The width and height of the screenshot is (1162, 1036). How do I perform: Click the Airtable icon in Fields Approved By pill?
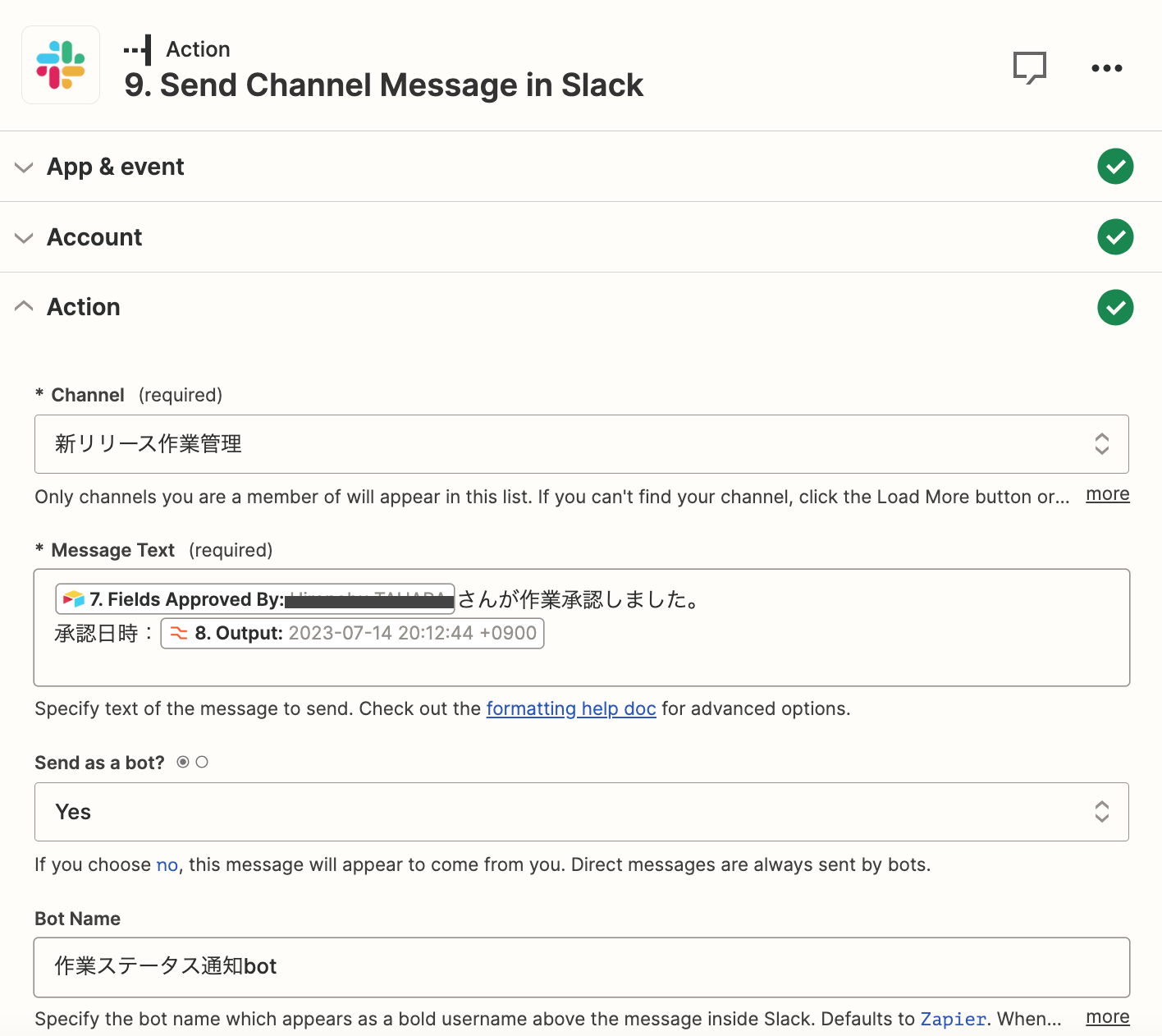(74, 599)
